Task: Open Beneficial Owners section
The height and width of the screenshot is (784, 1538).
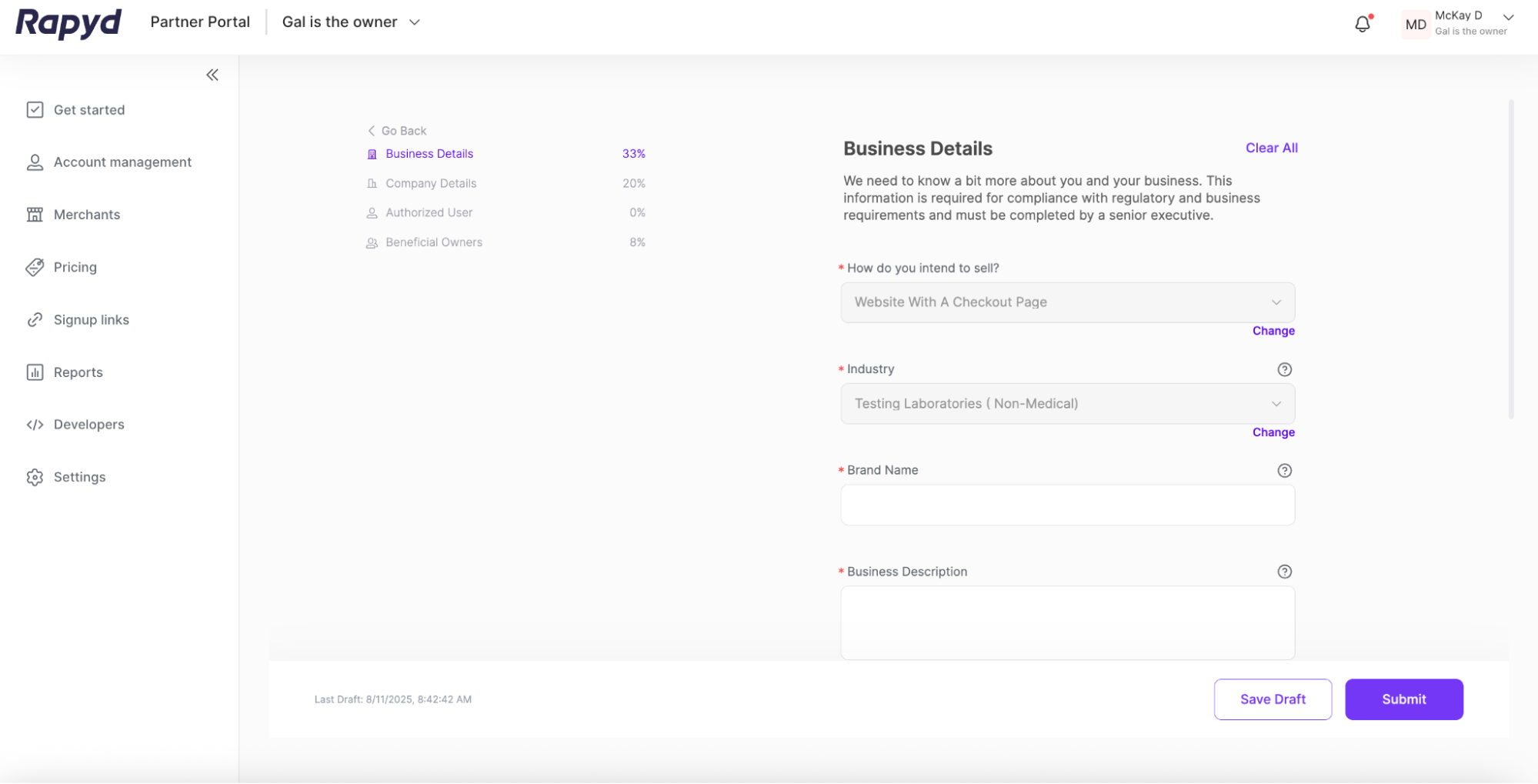Action: 433,242
